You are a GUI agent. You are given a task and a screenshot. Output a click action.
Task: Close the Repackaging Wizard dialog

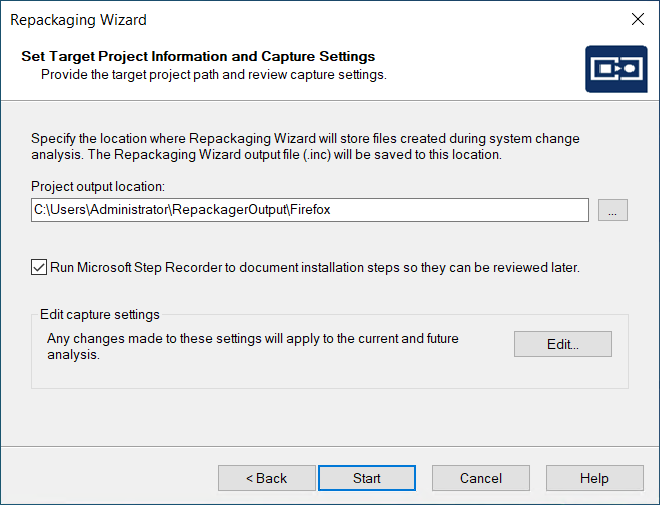[637, 19]
